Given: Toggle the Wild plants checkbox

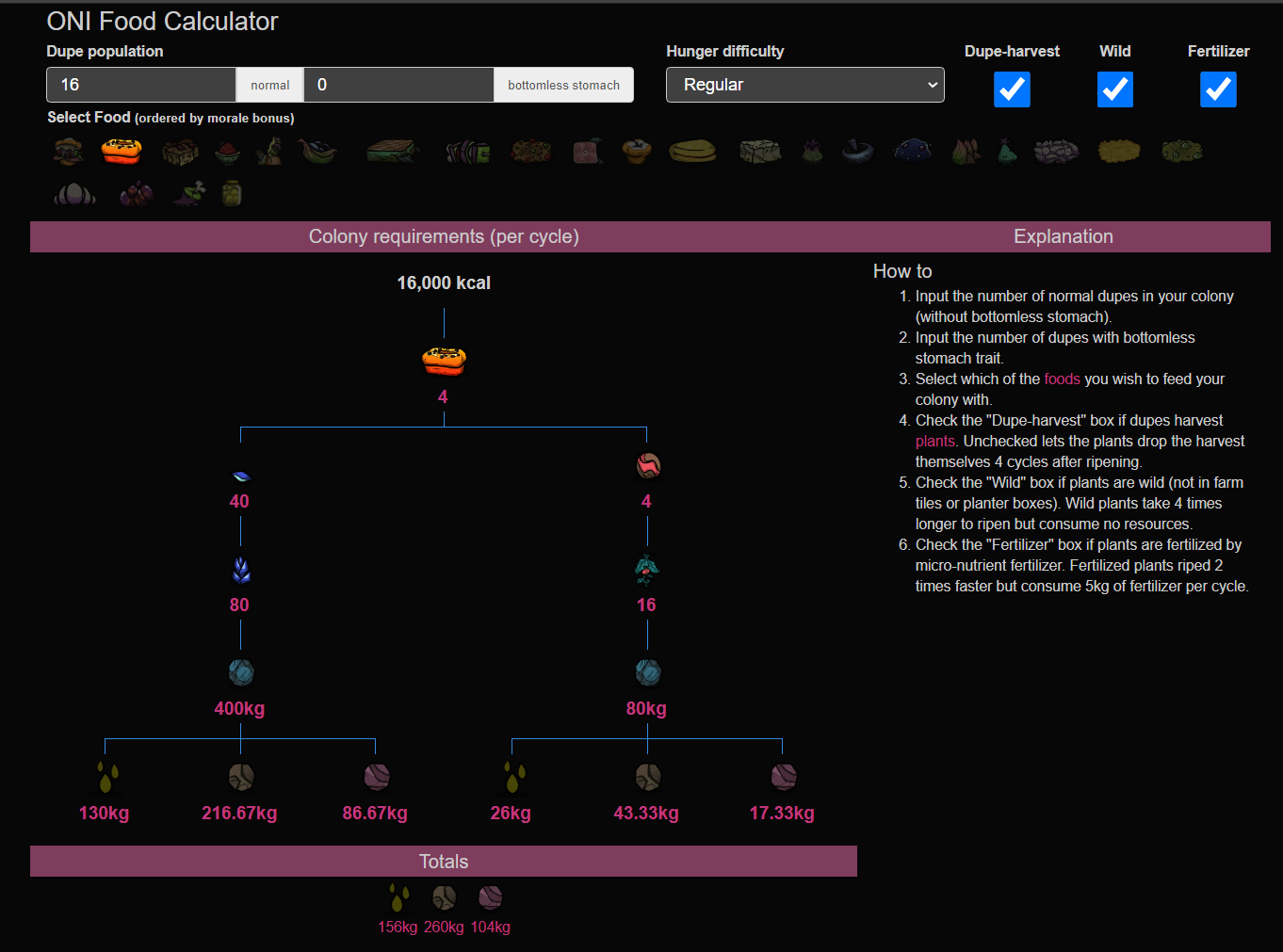Looking at the screenshot, I should (1115, 89).
